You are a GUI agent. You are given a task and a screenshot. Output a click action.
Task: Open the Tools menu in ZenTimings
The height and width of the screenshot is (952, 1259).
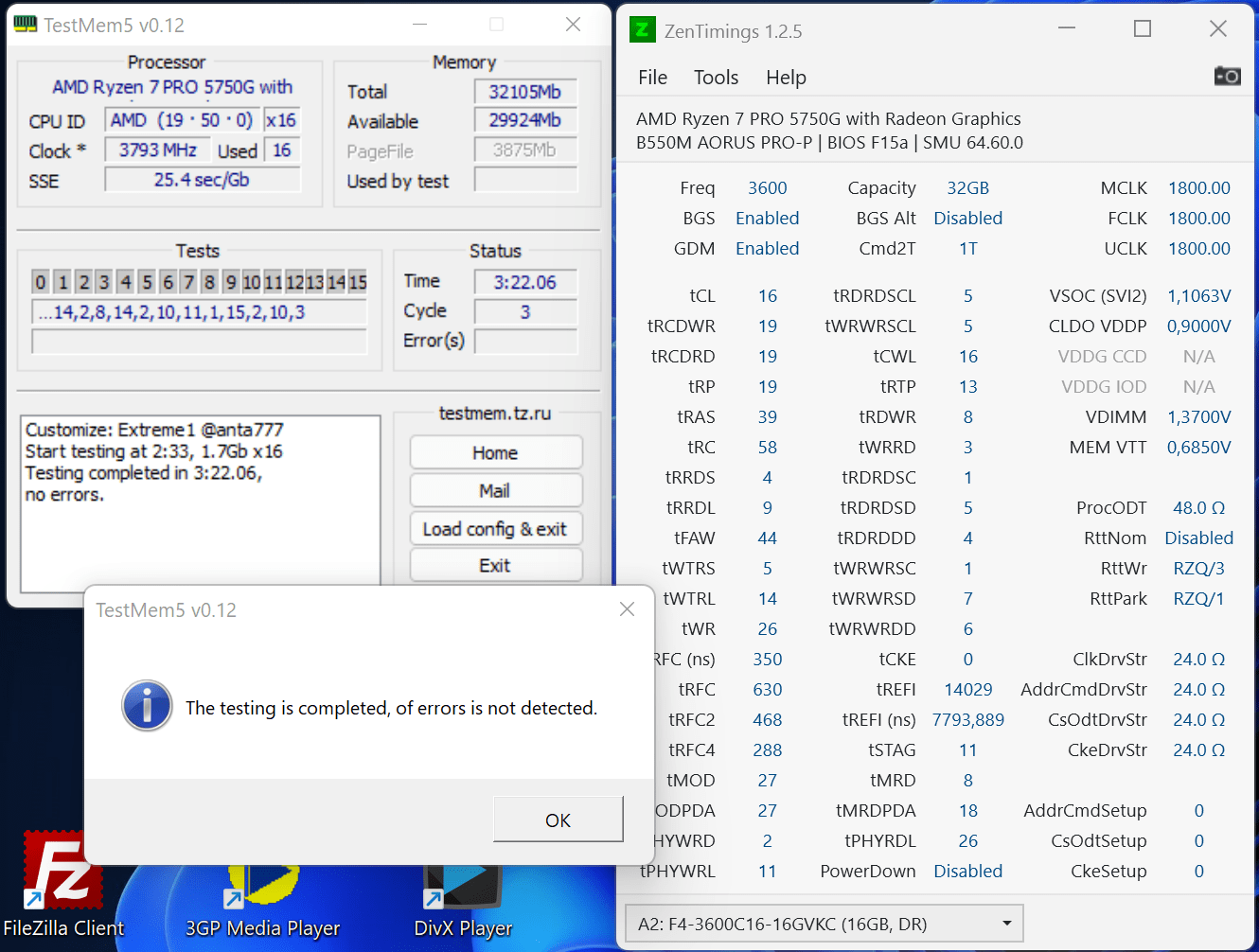pos(716,78)
